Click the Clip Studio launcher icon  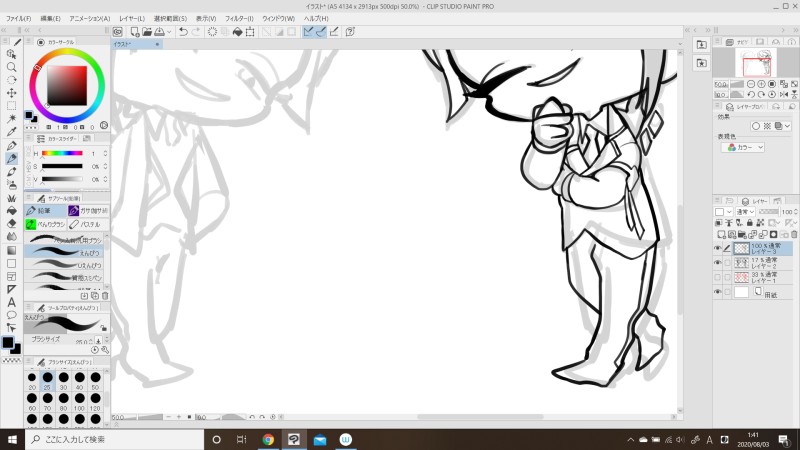pos(118,32)
